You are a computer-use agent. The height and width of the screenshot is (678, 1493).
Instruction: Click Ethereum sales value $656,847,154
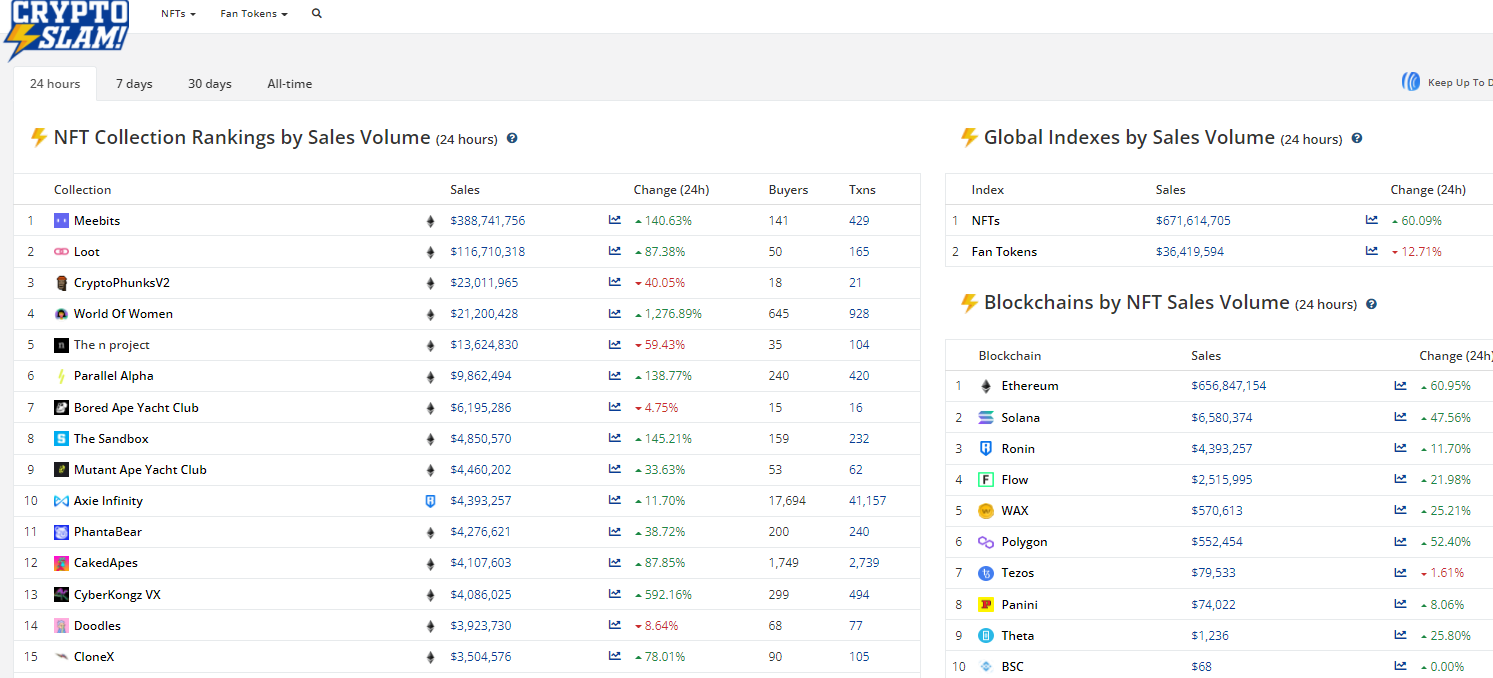coord(1229,386)
